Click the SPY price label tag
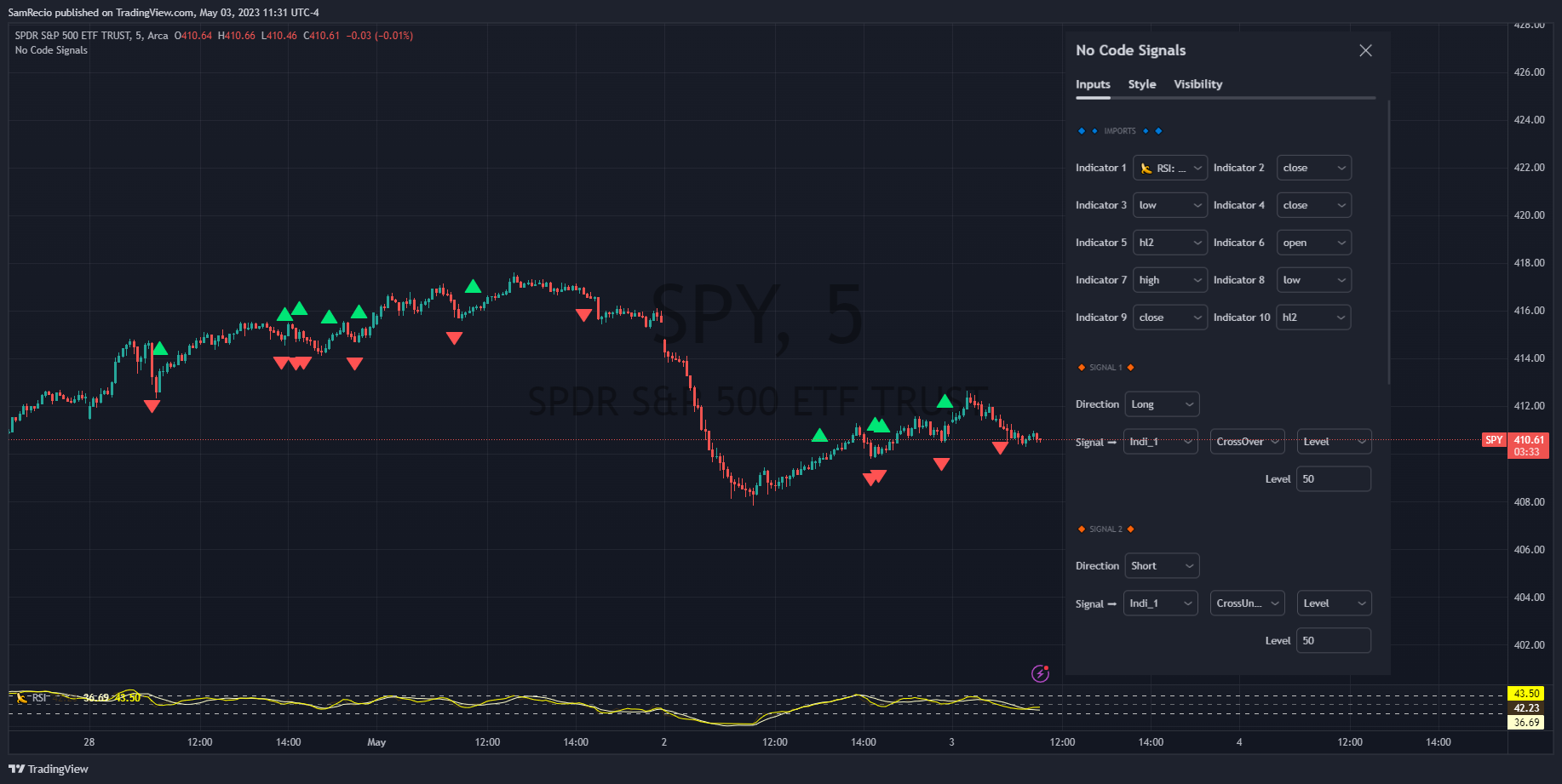This screenshot has height=784, width=1562. click(1494, 440)
